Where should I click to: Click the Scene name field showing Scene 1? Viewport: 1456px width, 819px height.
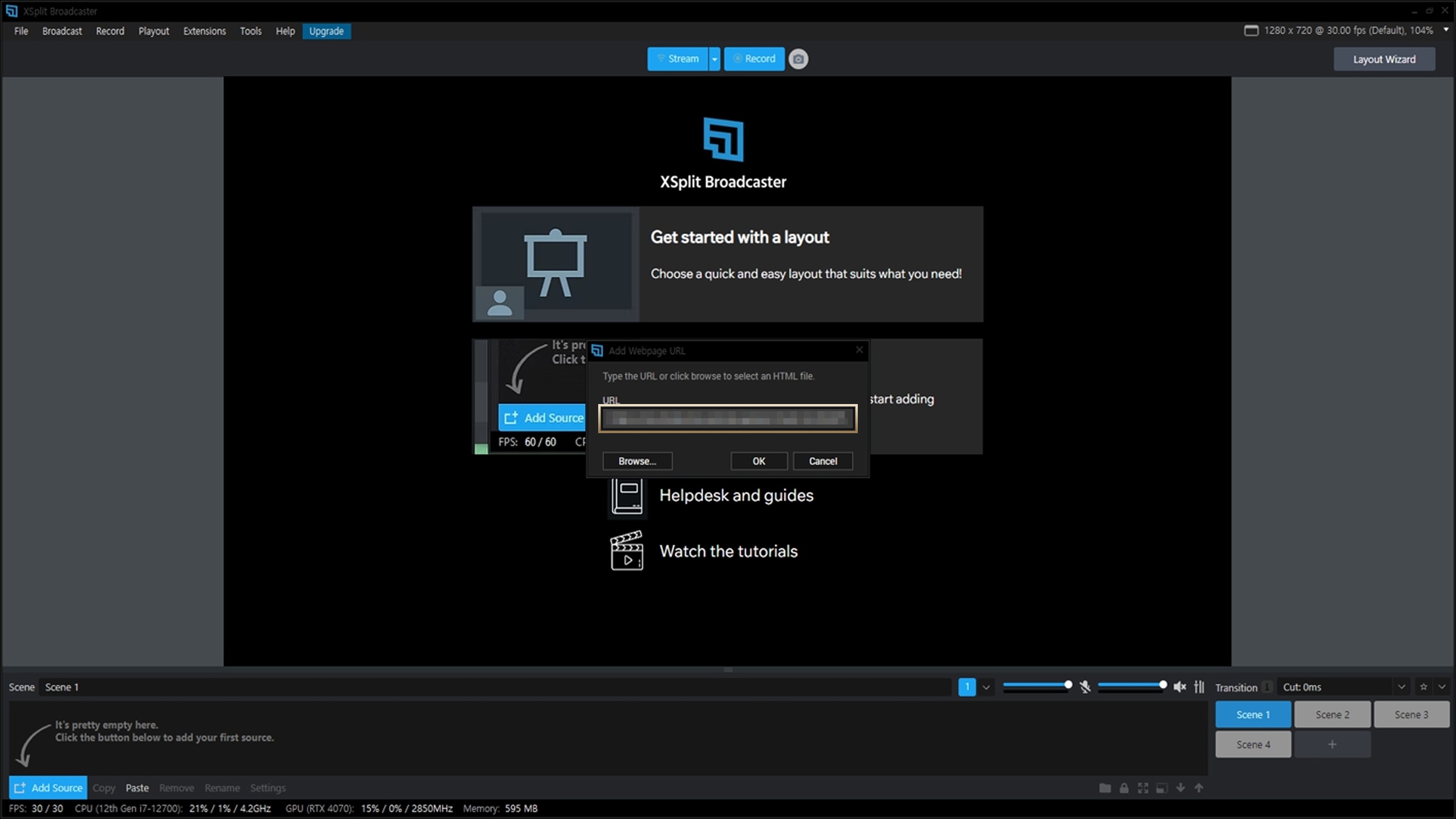pos(494,687)
